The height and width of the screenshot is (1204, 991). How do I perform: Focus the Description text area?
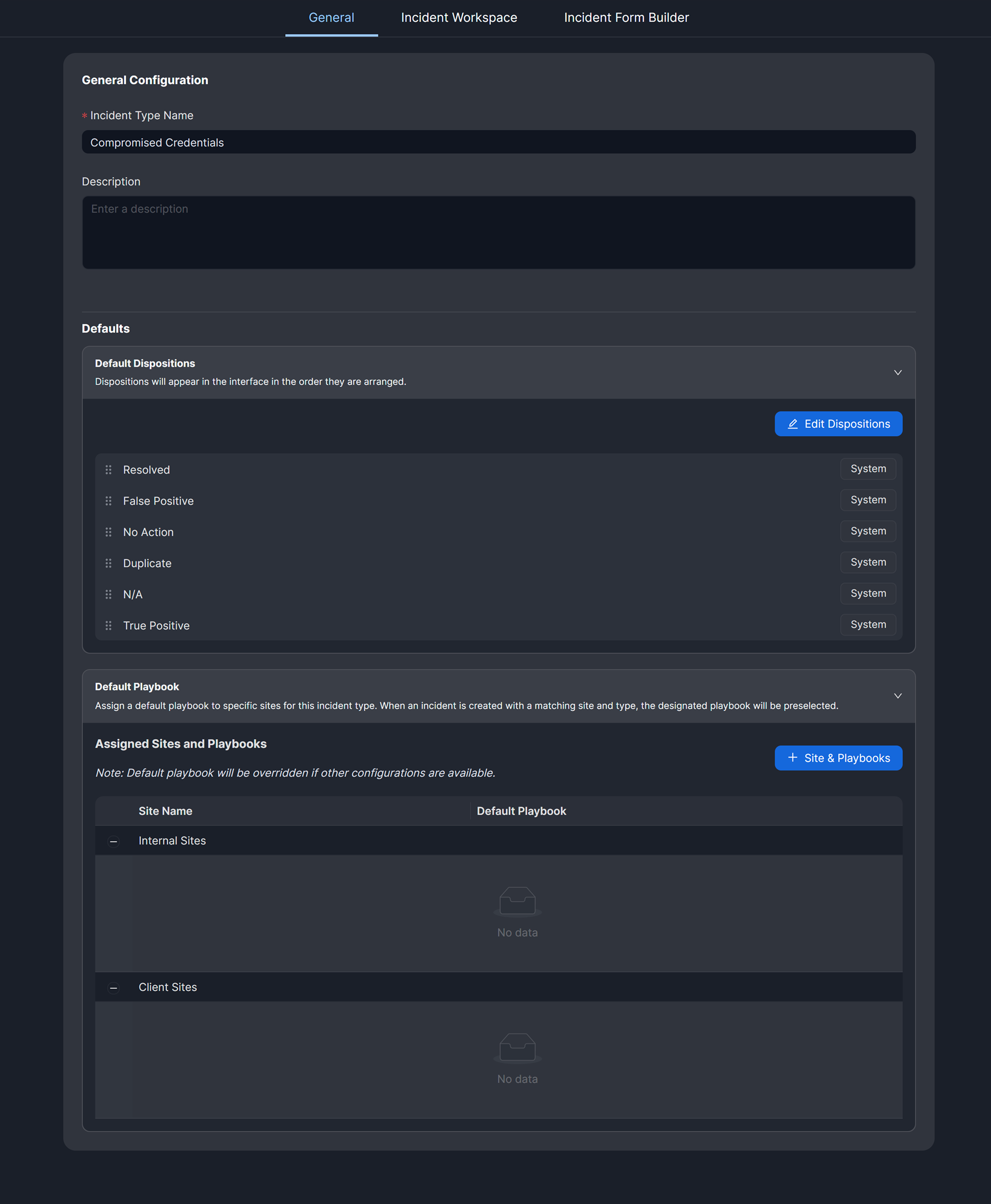point(498,233)
